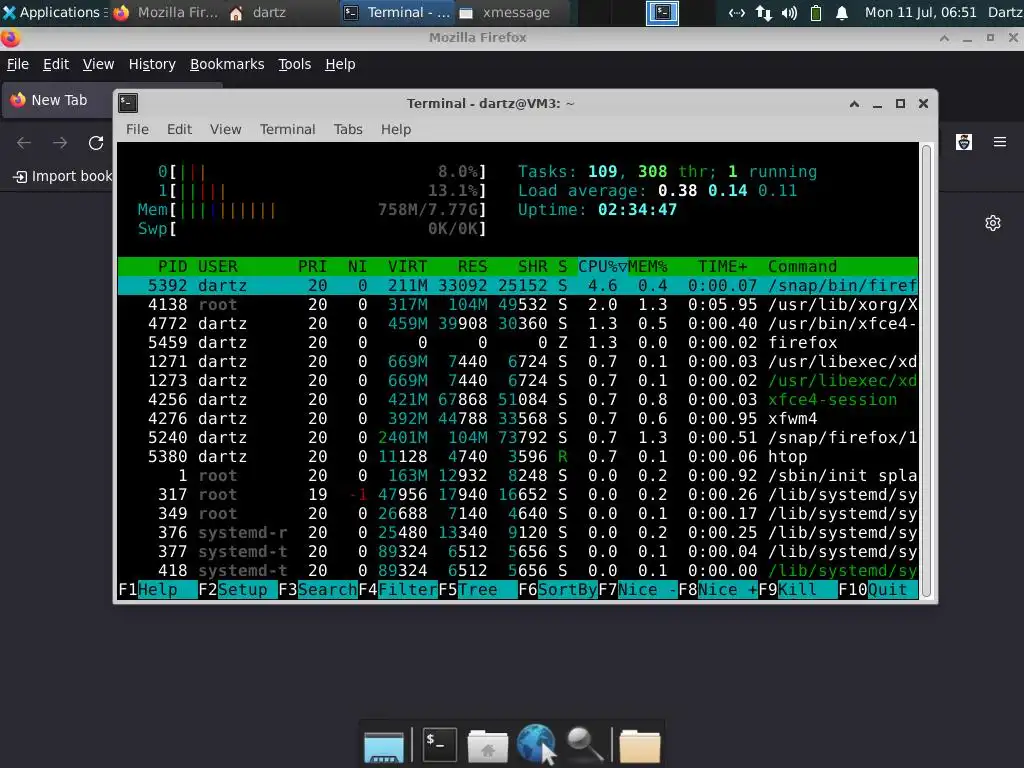Click F9 Kill in htop footer

tap(797, 590)
